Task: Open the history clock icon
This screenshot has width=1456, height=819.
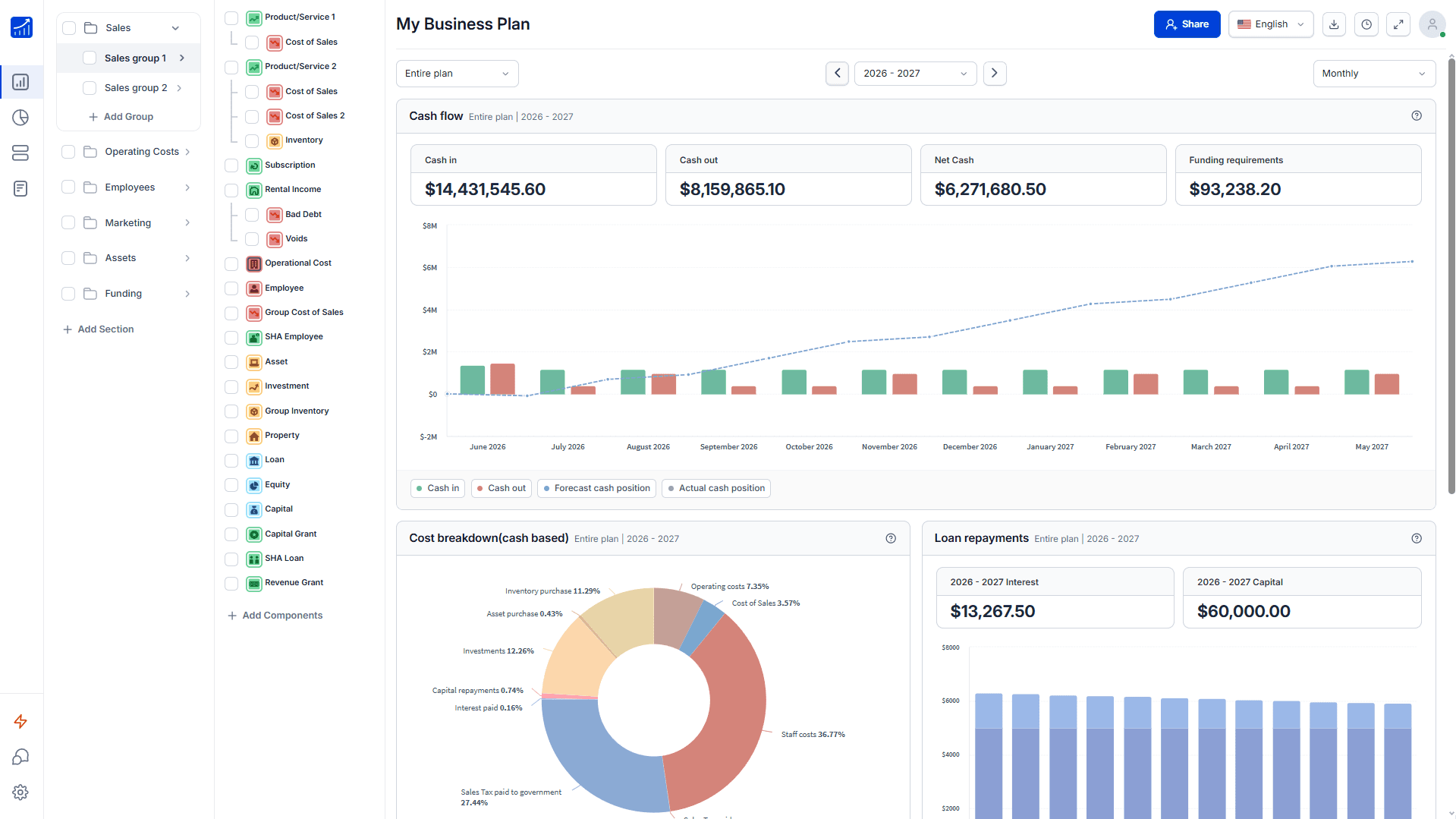Action: pyautogui.click(x=1366, y=24)
